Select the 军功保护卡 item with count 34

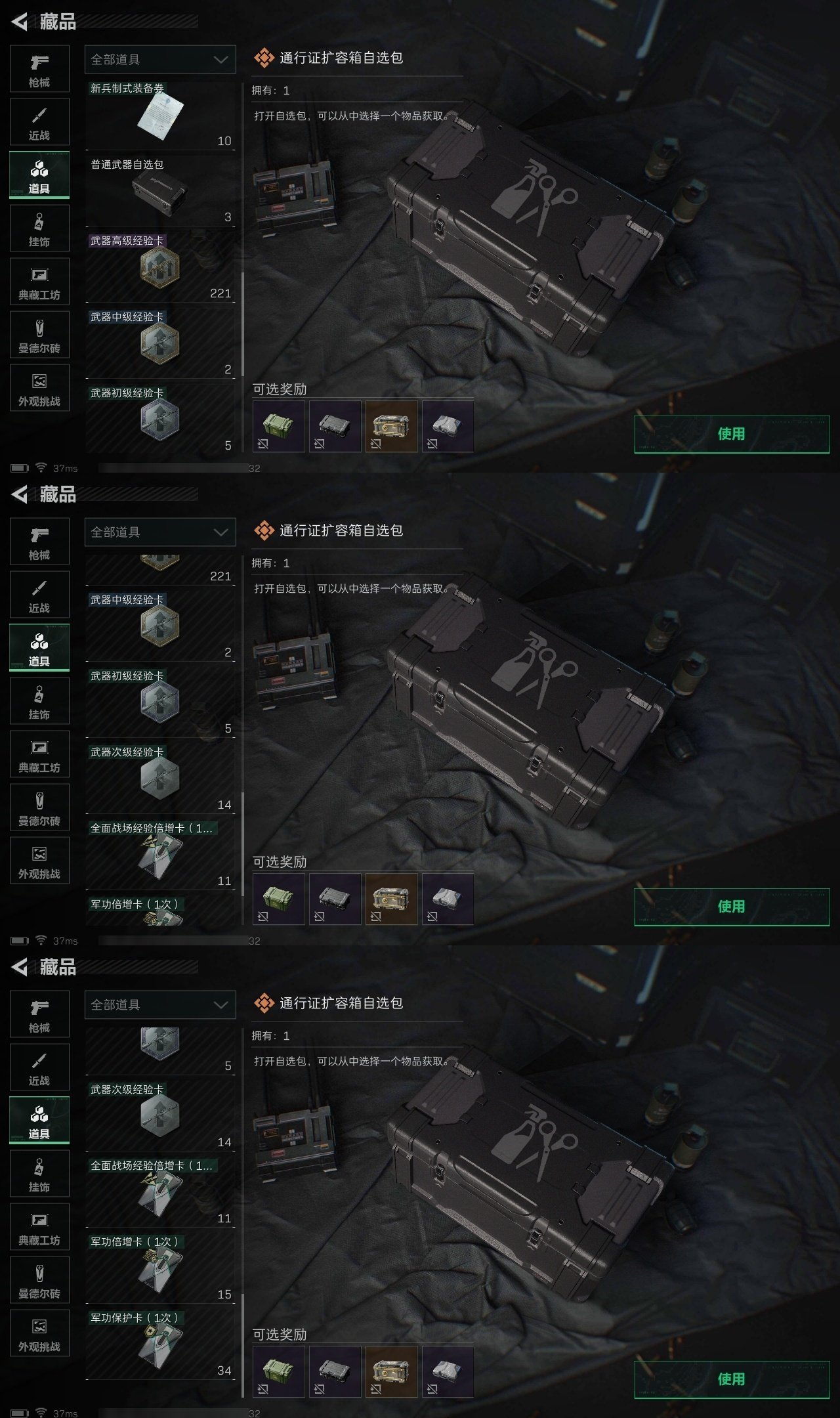point(160,1344)
